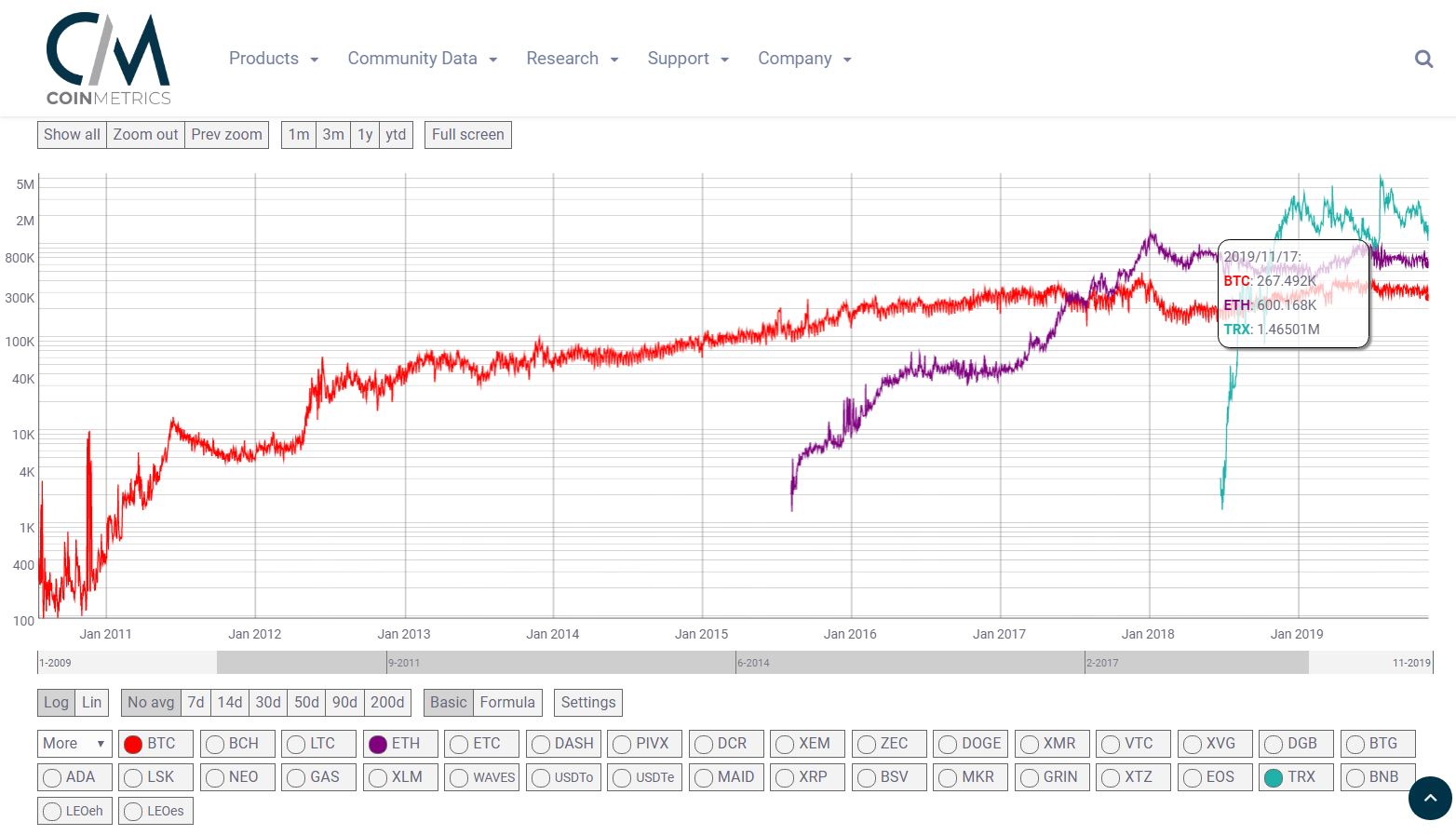Toggle the TRX series off
The width and height of the screenshot is (1456, 835).
coord(1296,777)
